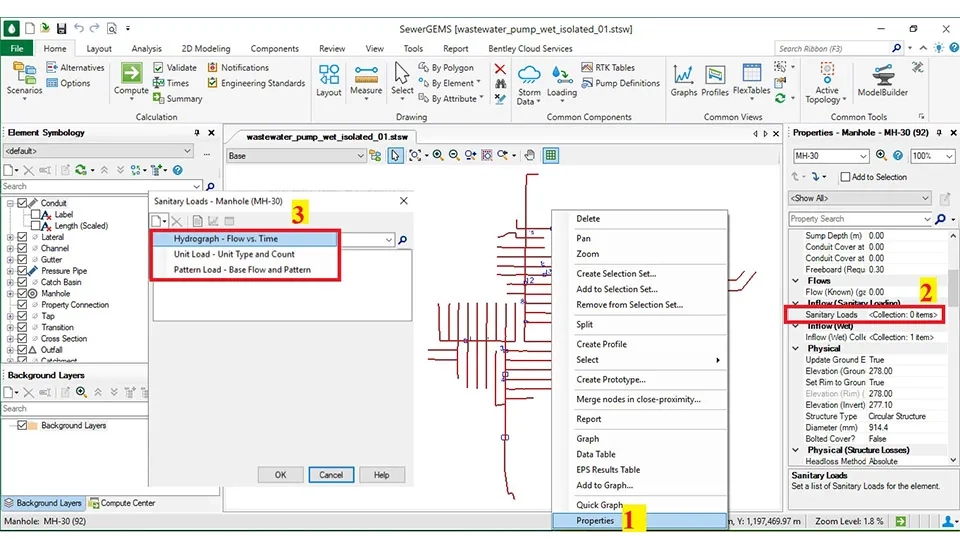This screenshot has height=548, width=960.
Task: Open the Scenarios tool
Action: (x=24, y=78)
